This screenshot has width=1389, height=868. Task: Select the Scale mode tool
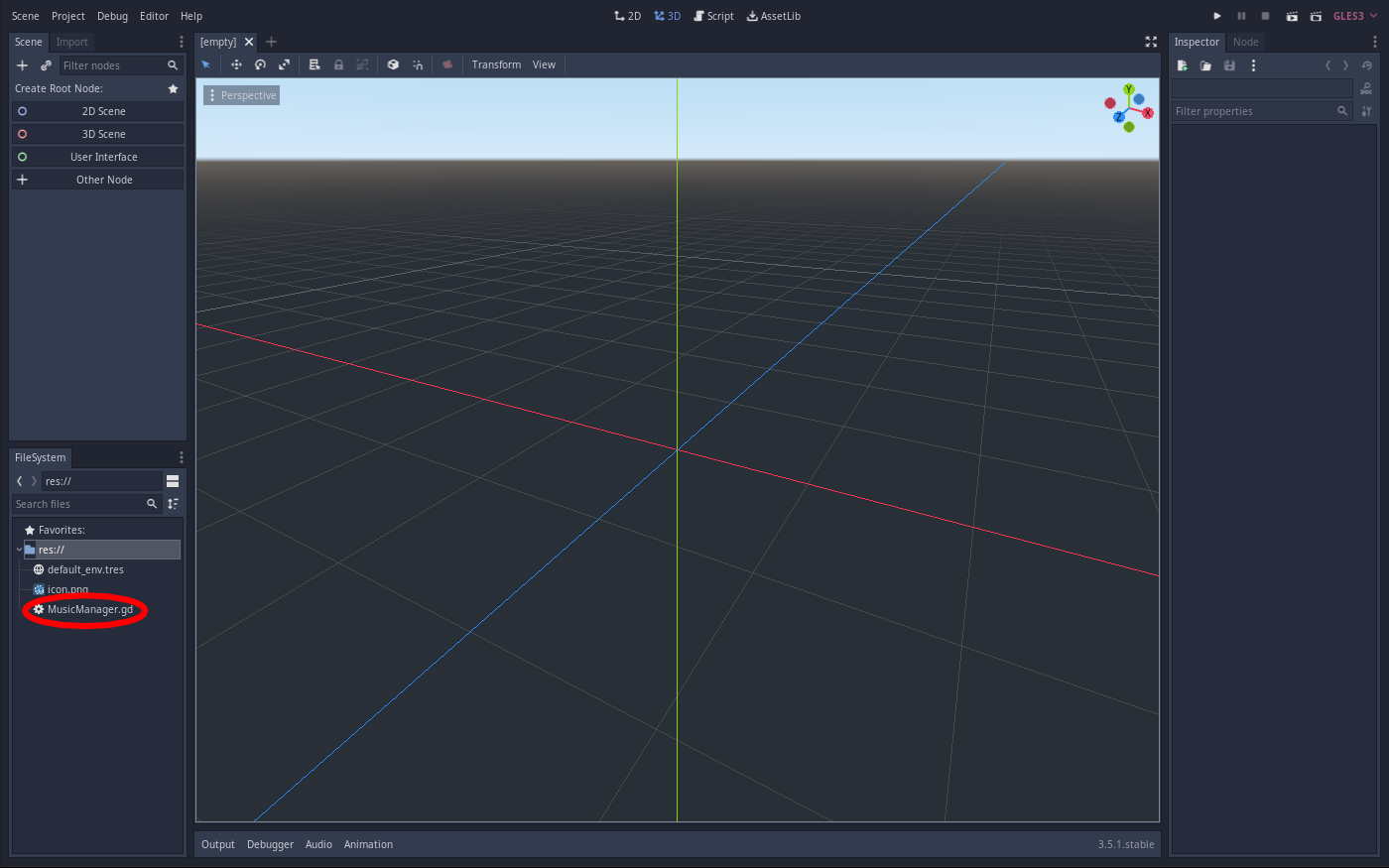coord(284,64)
